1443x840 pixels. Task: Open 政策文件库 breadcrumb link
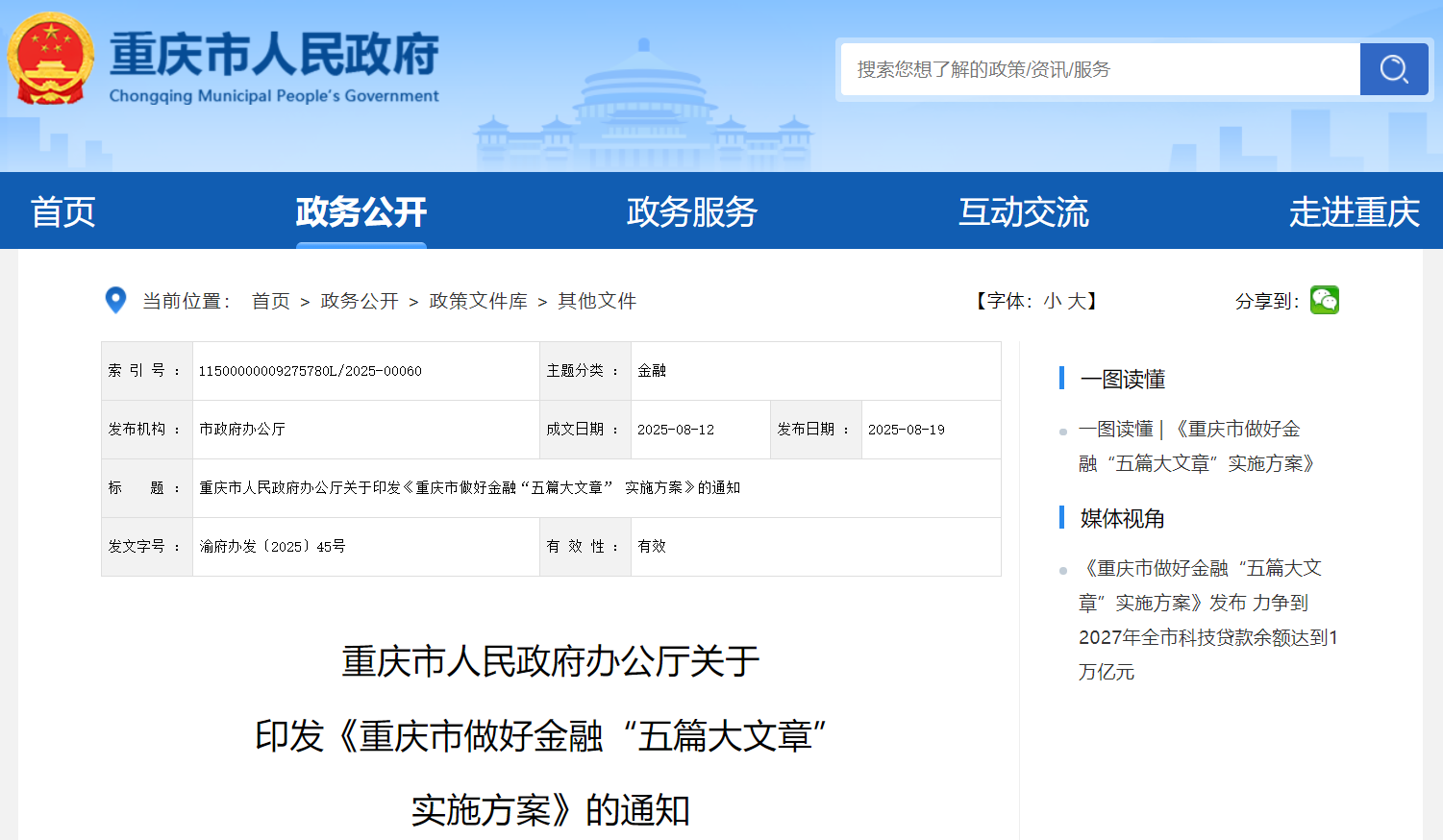[478, 302]
